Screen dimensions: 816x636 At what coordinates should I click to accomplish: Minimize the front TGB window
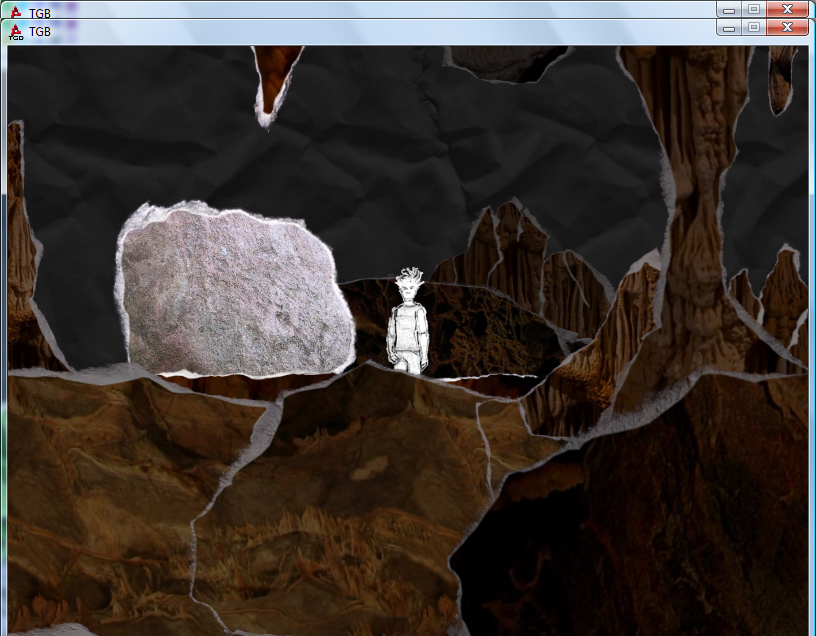click(x=729, y=28)
